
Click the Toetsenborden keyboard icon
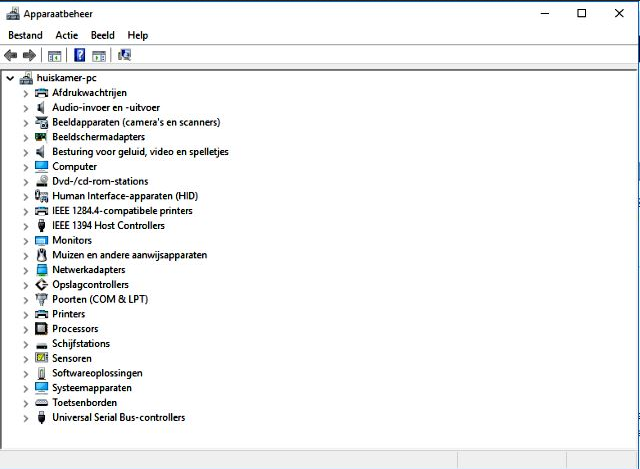pyautogui.click(x=41, y=403)
